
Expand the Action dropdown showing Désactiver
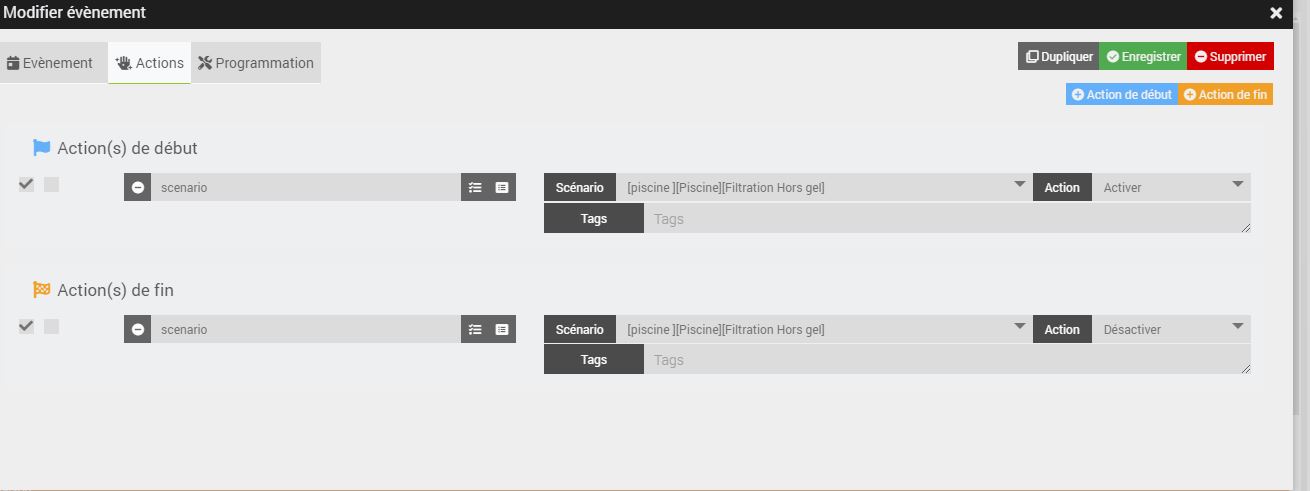1169,329
